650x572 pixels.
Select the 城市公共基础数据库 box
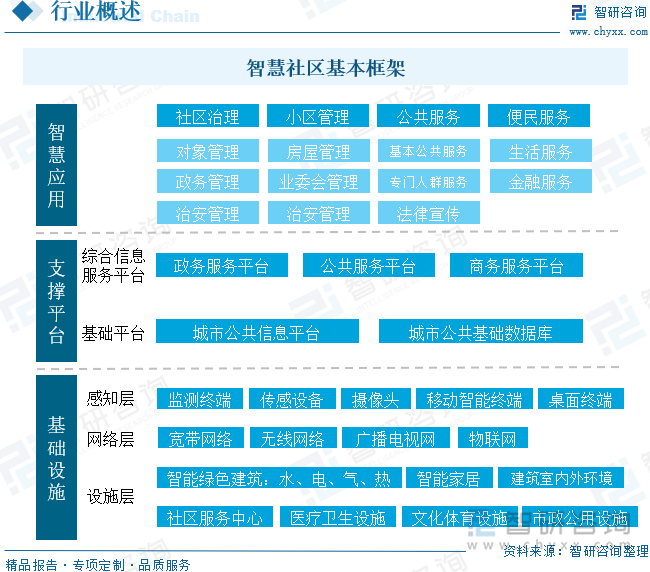point(480,331)
